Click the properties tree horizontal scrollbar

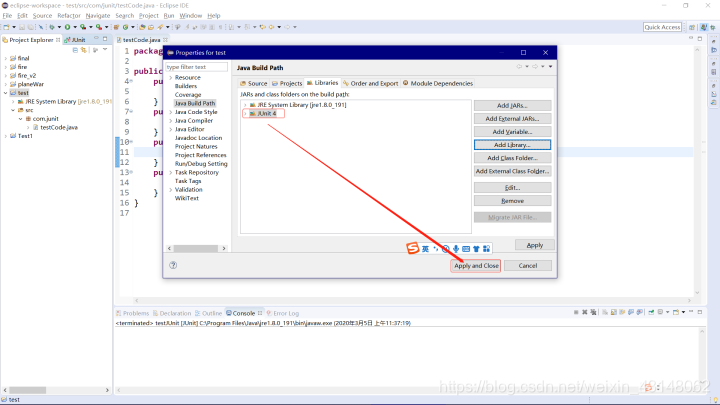(197, 248)
